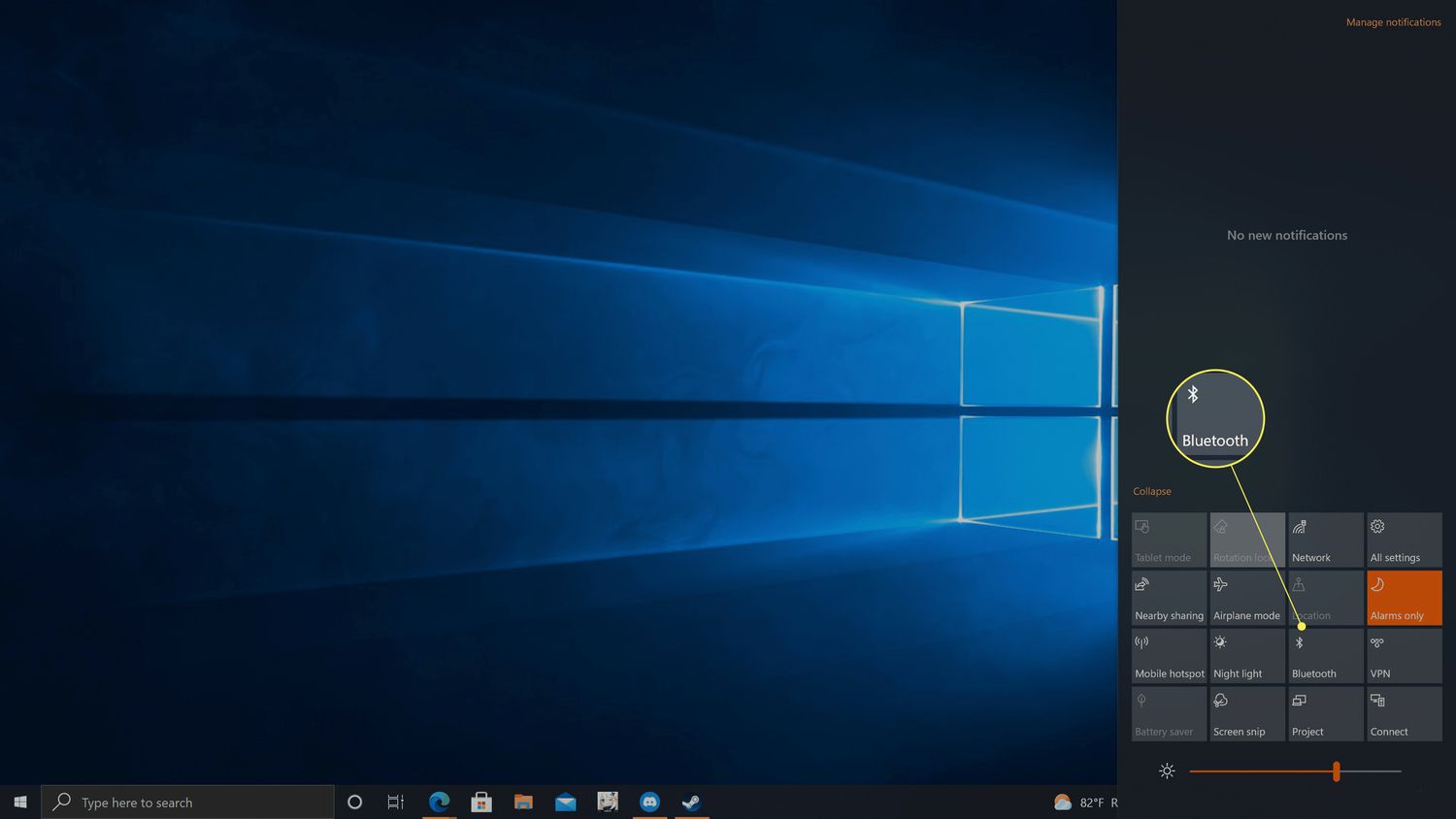
Task: Collapse the quick actions panel
Action: [1152, 492]
